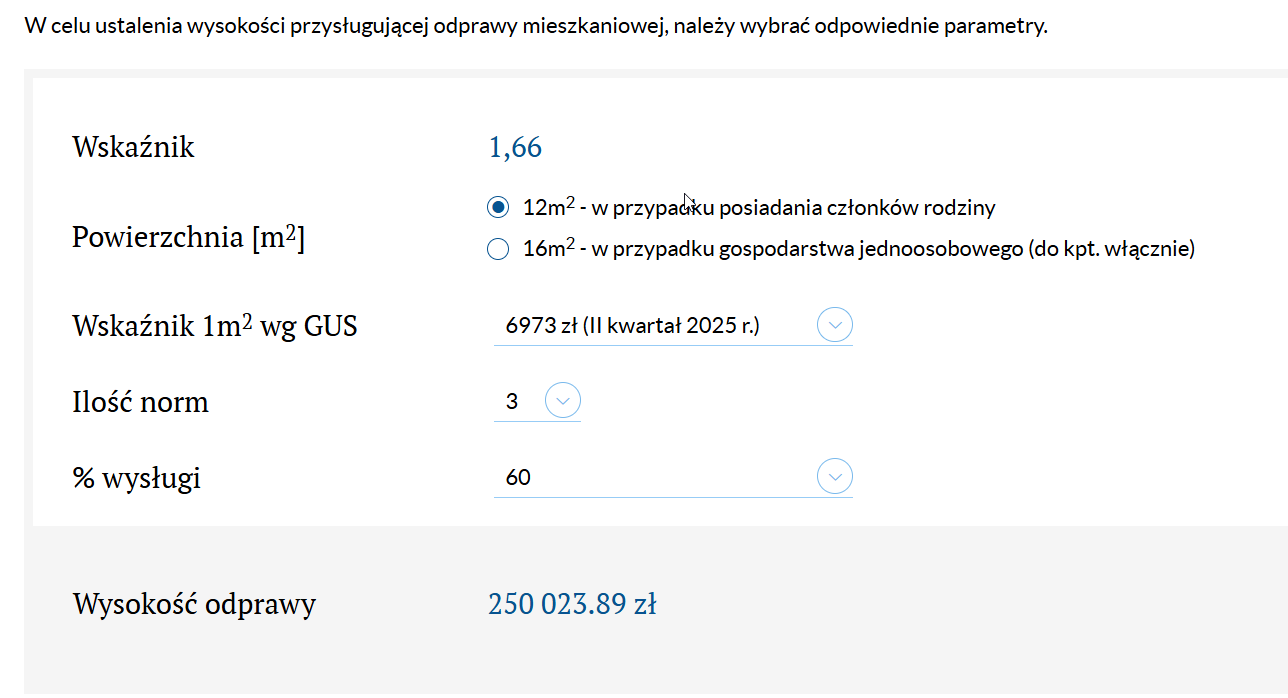
Task: Click the empty 16m² radio circle
Action: [x=497, y=248]
